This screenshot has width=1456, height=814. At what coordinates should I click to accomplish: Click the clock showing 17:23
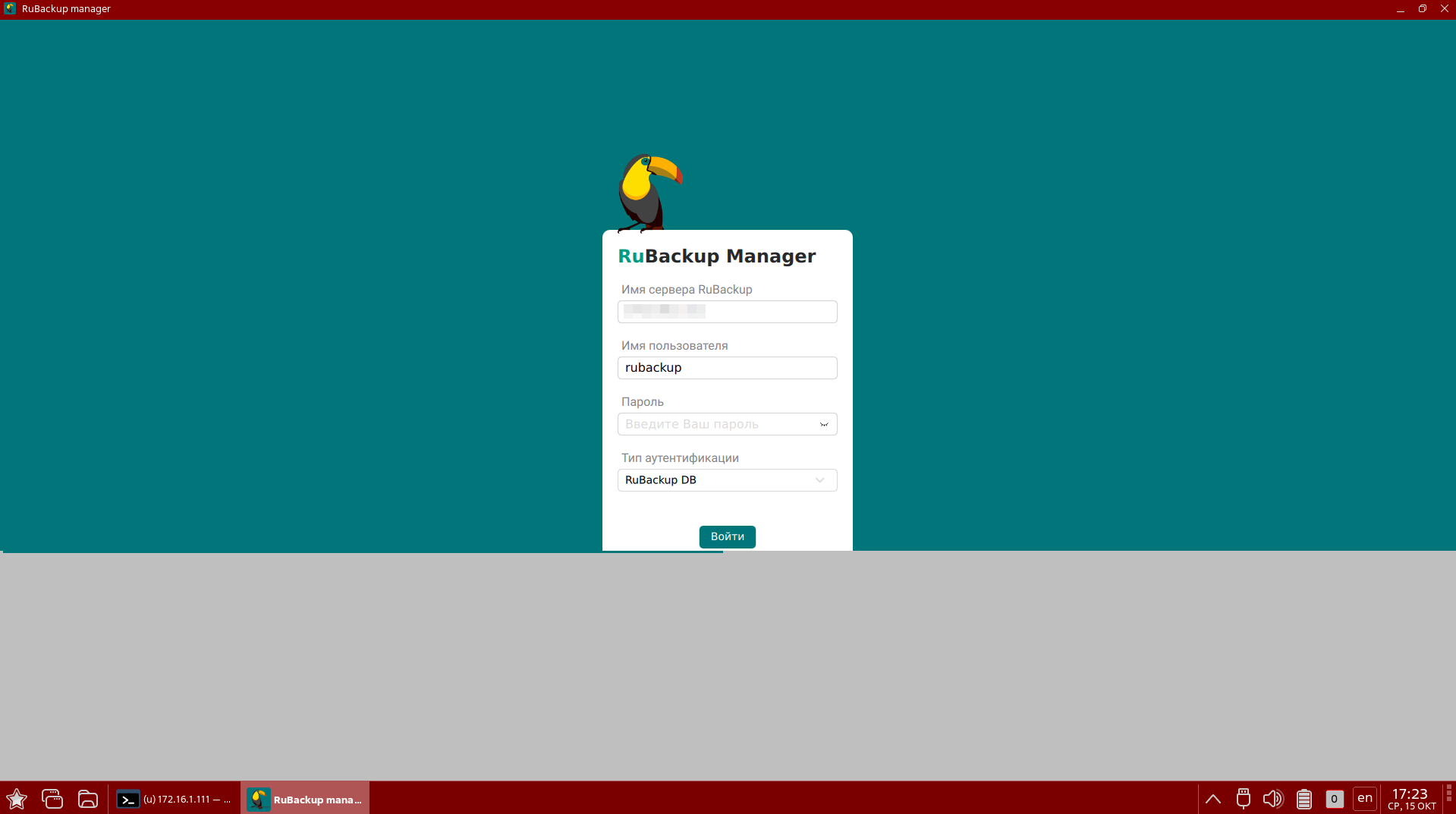tap(1410, 799)
